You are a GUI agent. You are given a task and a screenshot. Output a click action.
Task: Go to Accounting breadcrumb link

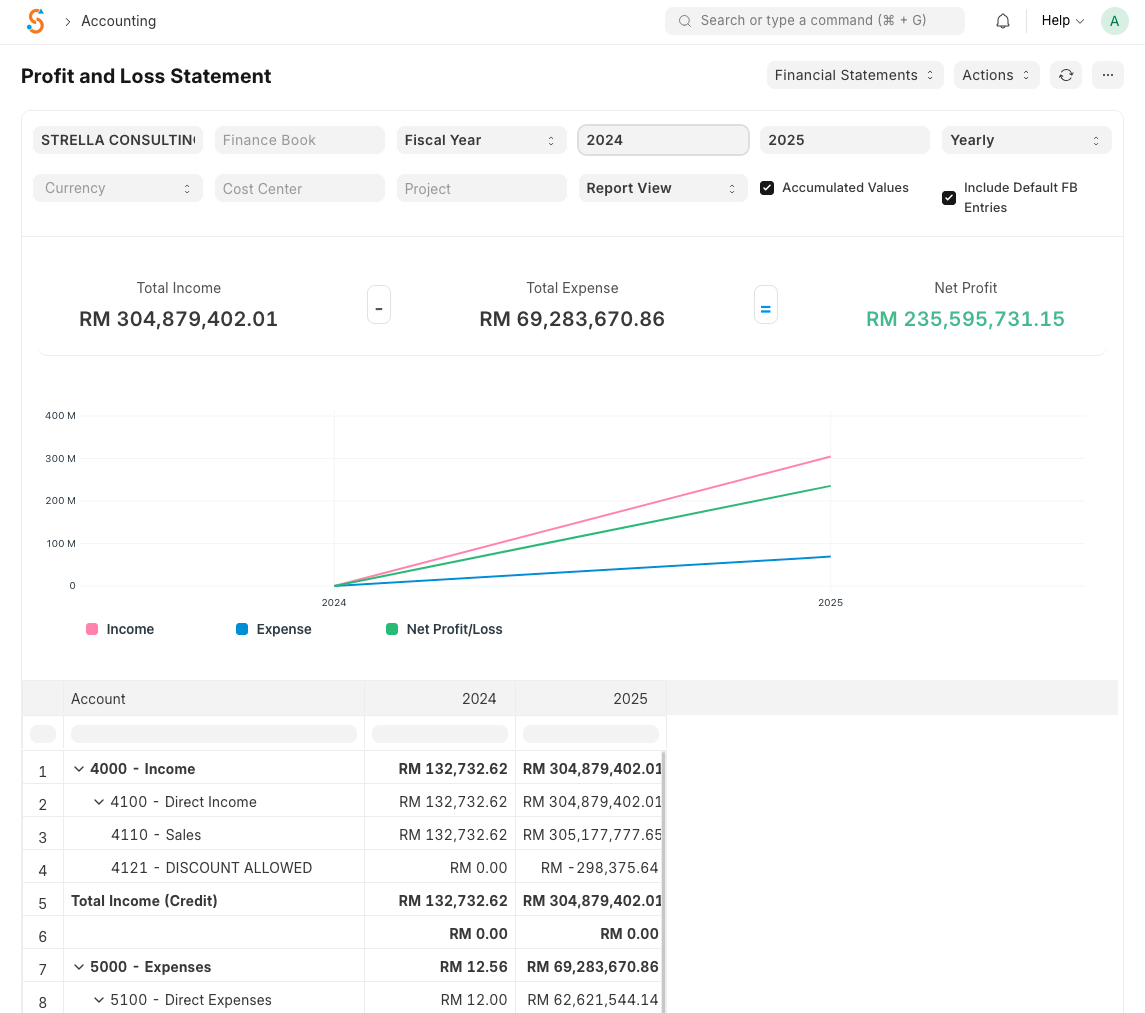[x=118, y=21]
